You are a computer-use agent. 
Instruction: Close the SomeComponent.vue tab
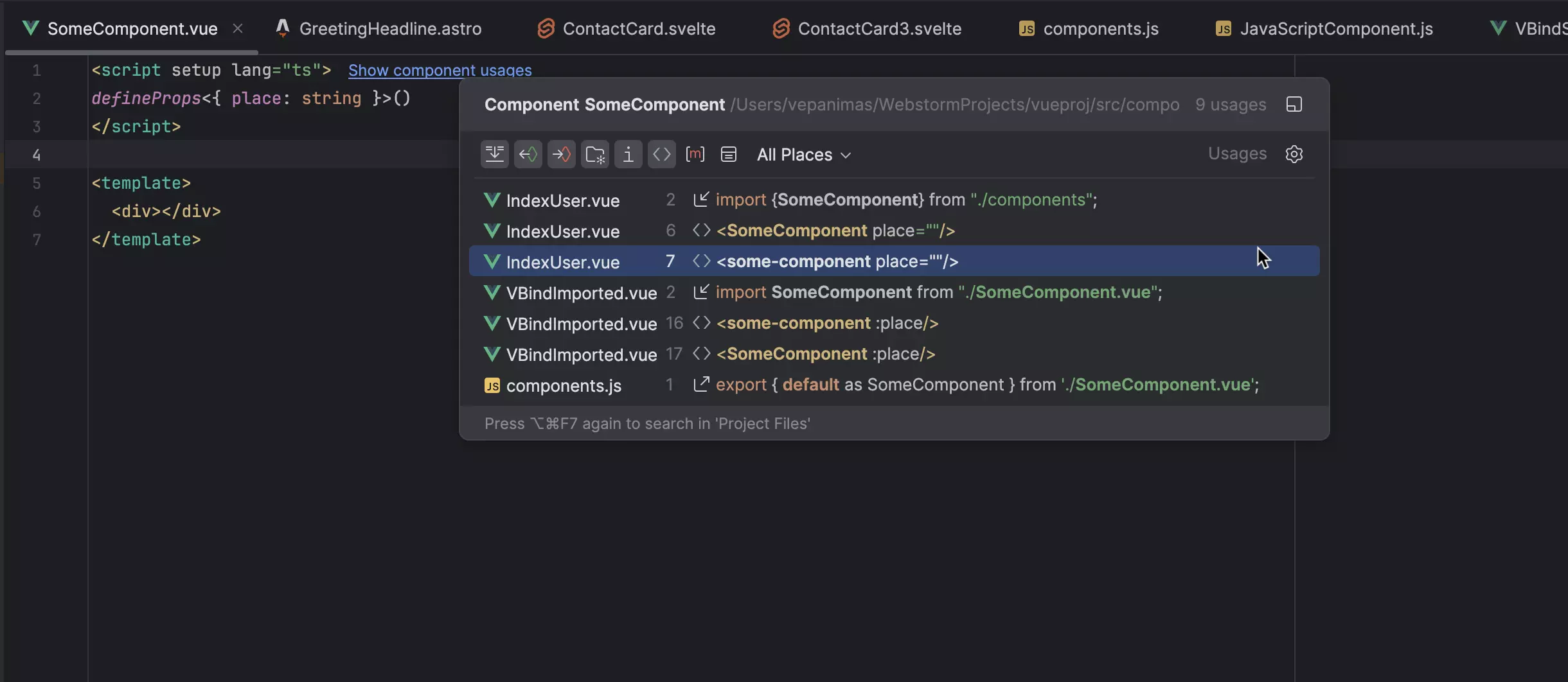(238, 29)
